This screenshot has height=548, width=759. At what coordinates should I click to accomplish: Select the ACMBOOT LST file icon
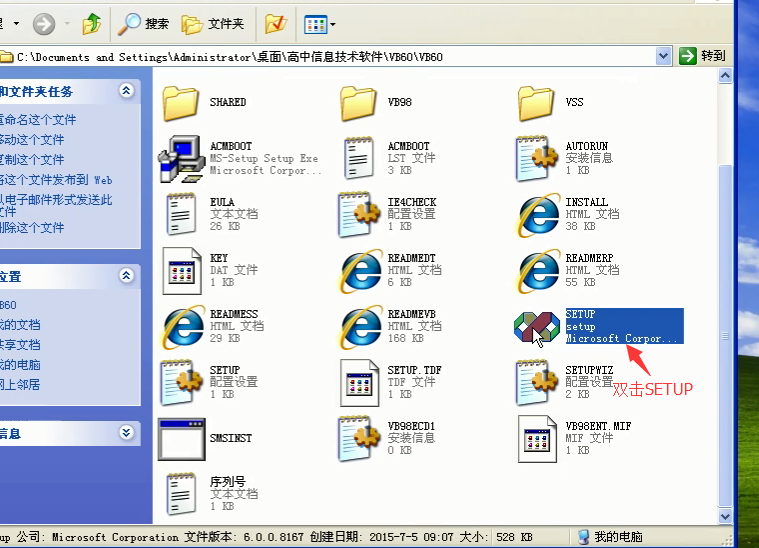click(x=359, y=158)
